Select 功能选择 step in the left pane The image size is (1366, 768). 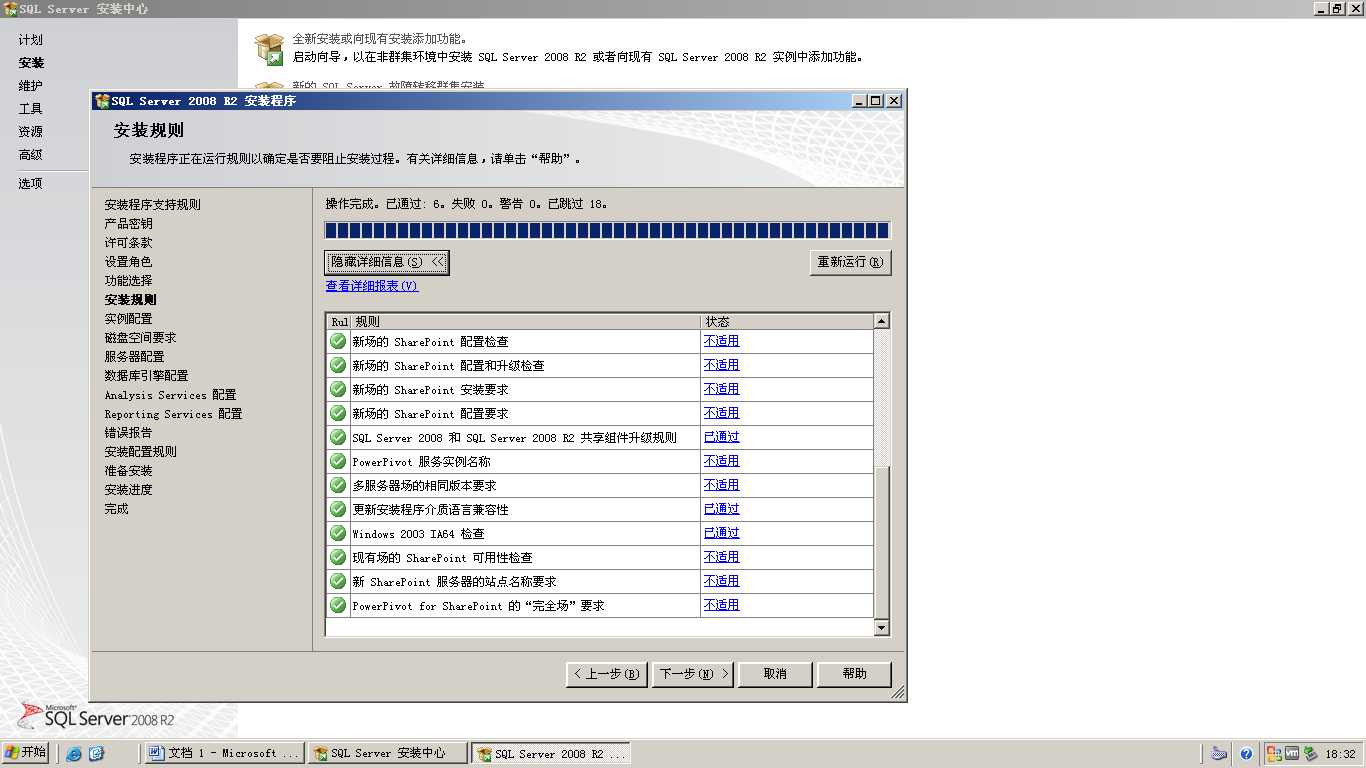coord(129,281)
